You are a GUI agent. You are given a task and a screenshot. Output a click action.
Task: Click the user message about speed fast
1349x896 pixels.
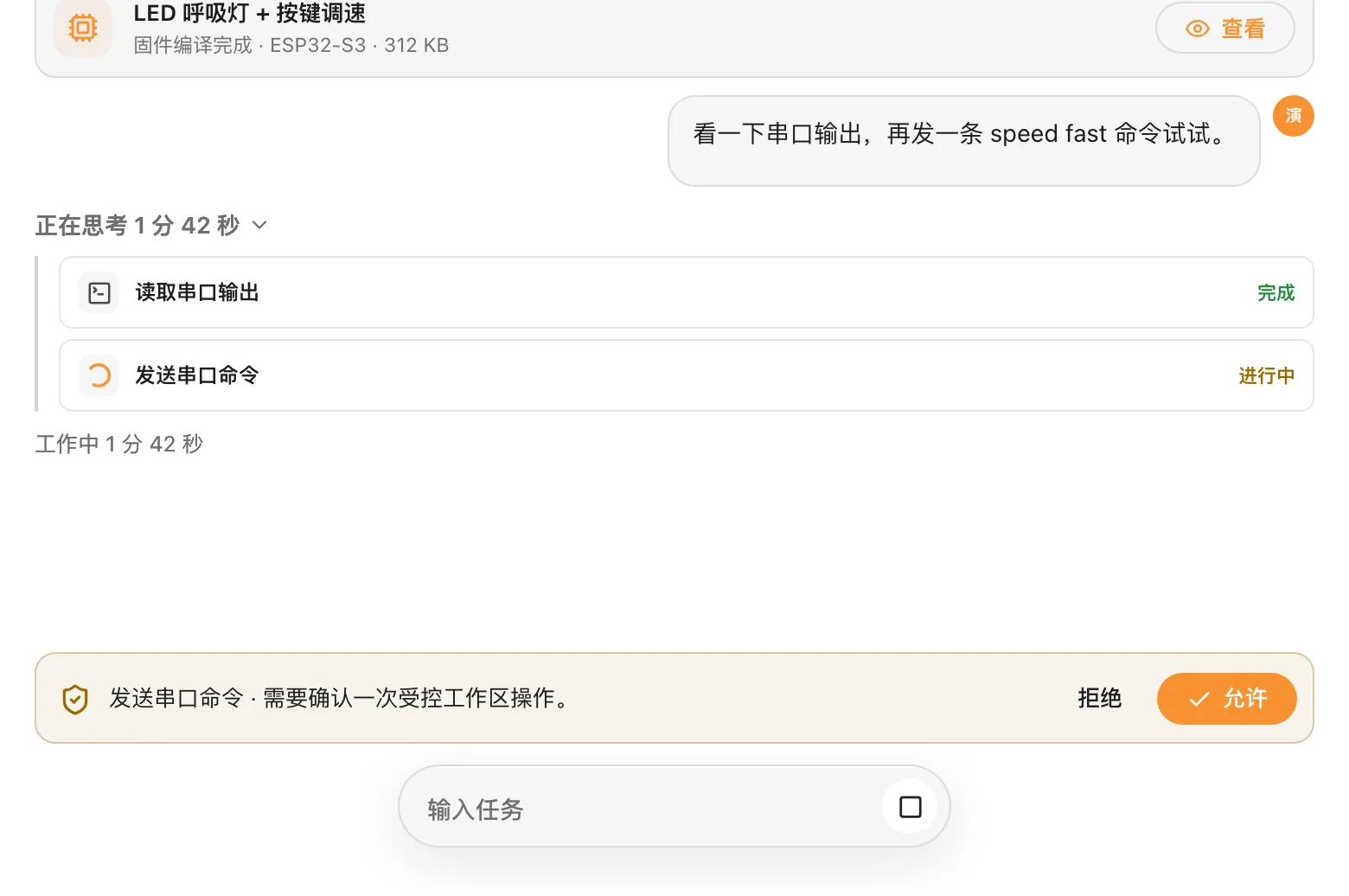(963, 140)
